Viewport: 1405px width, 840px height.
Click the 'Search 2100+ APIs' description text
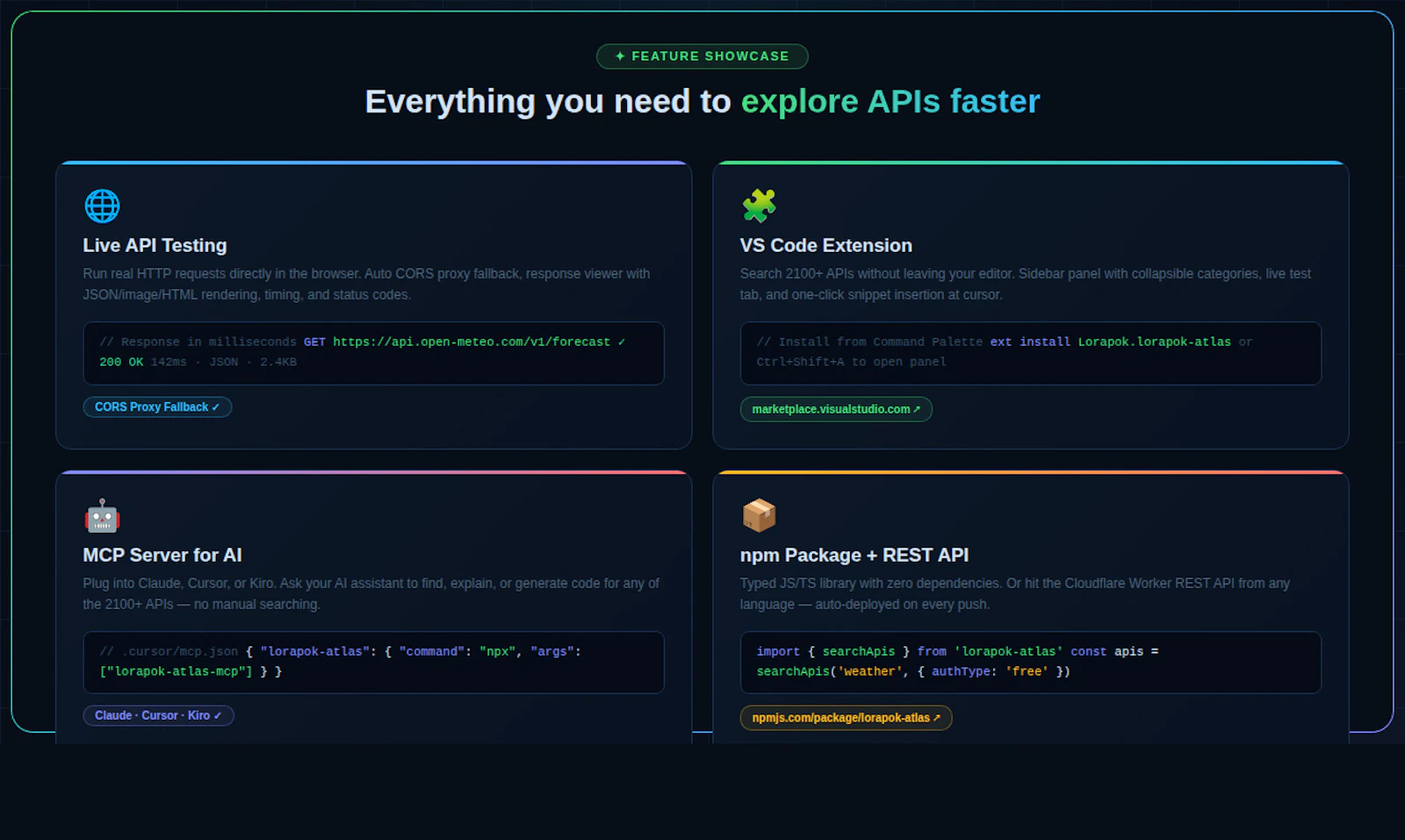[x=1026, y=284]
